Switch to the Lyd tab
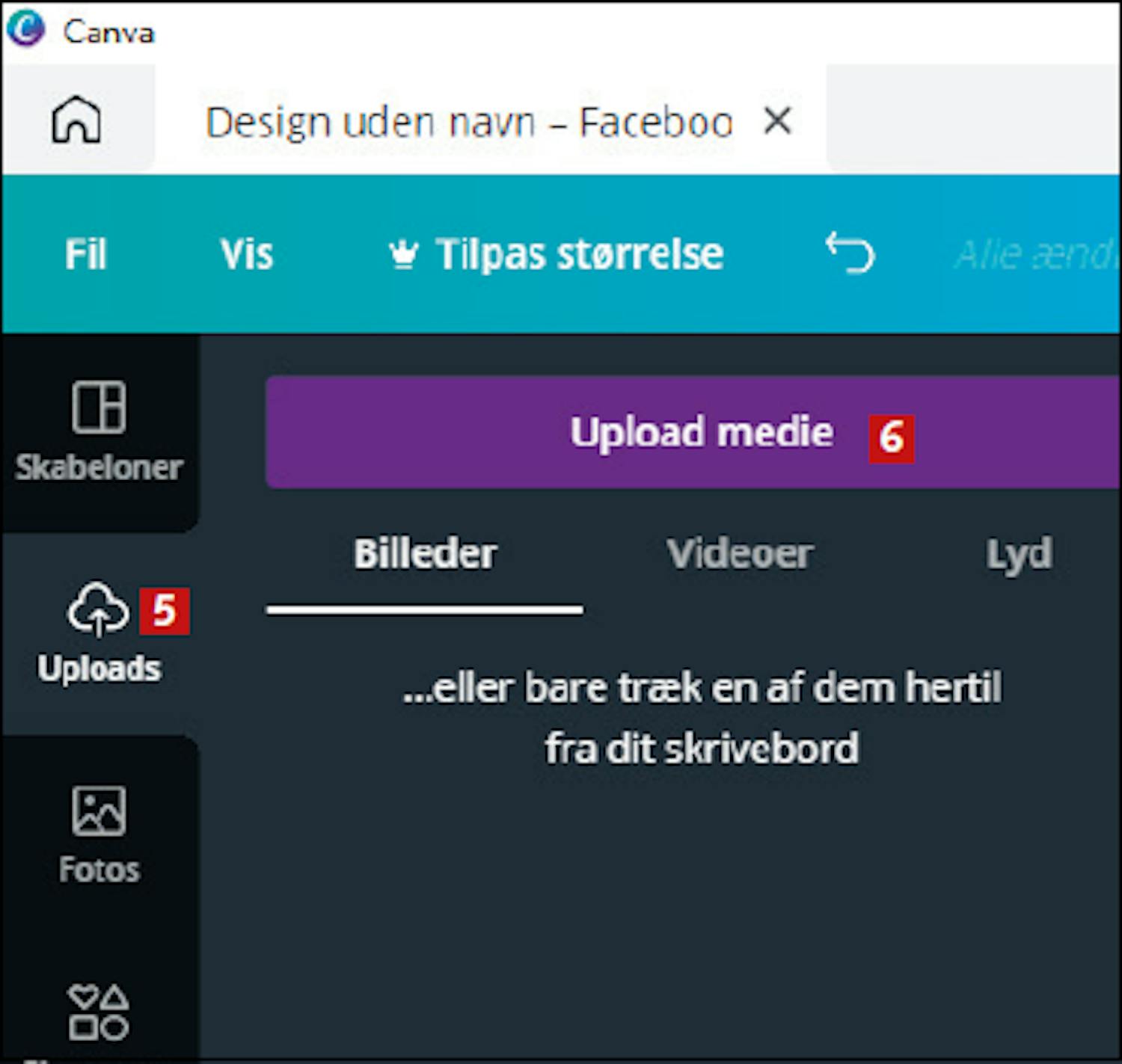The height and width of the screenshot is (1064, 1122). [1018, 554]
